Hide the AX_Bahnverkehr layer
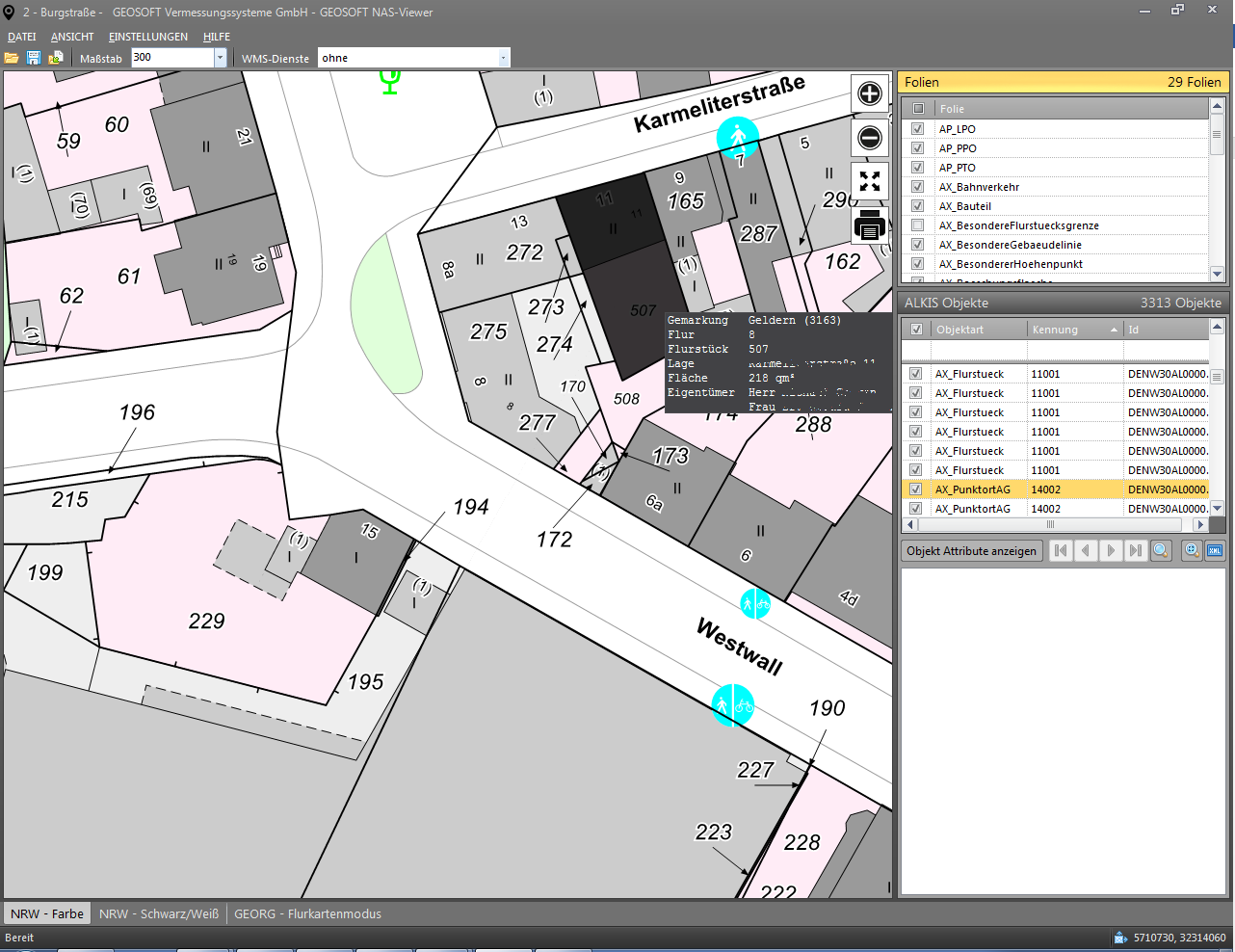1235x952 pixels. tap(918, 186)
